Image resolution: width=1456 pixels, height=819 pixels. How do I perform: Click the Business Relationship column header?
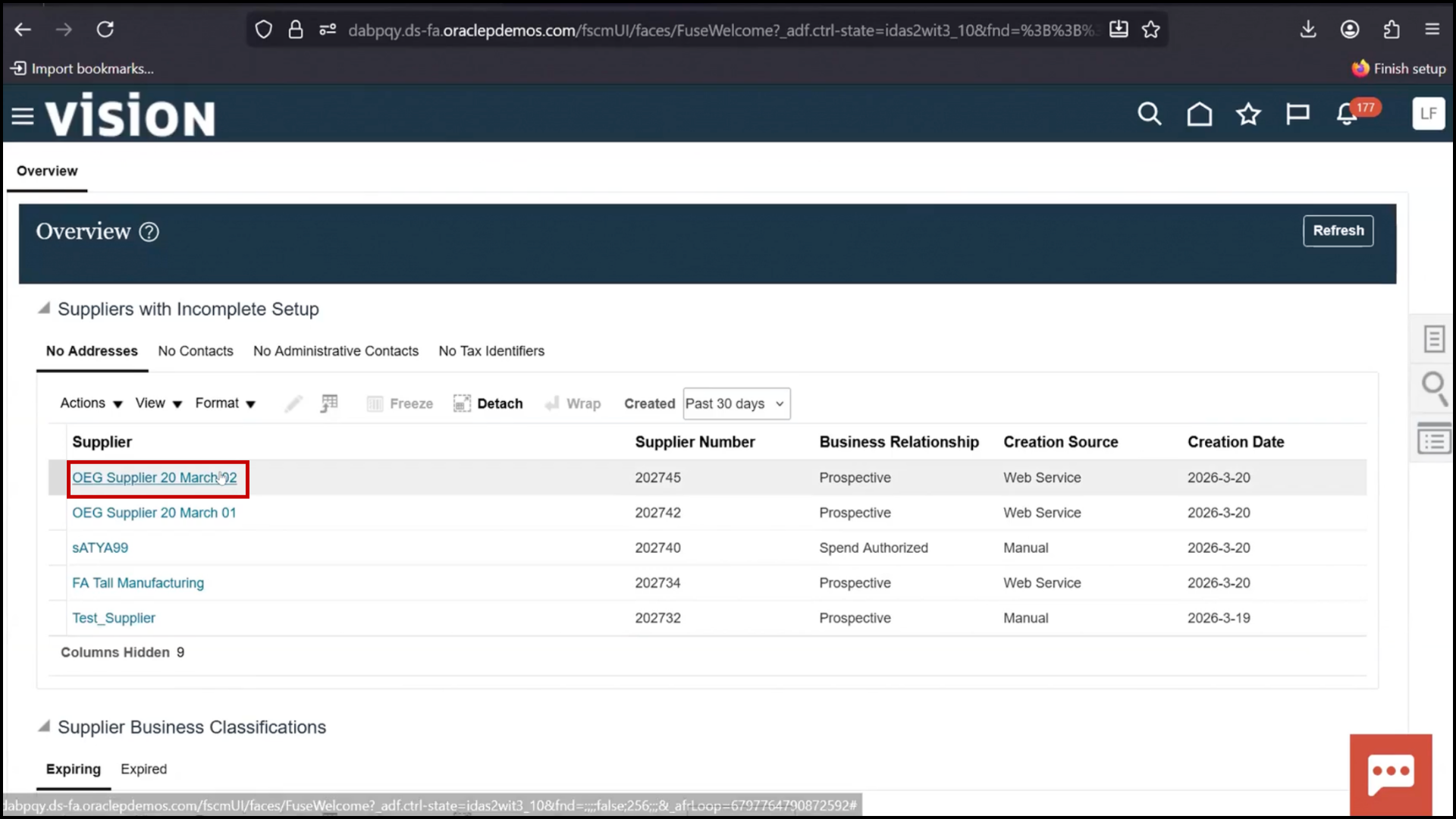899,442
